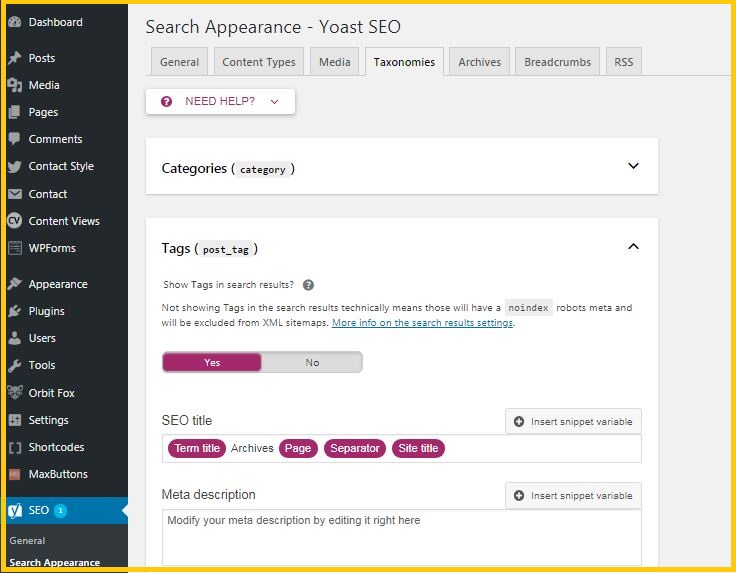Click Insert snippet variable for Meta description
Screen dimensions: 736x573
[573, 496]
